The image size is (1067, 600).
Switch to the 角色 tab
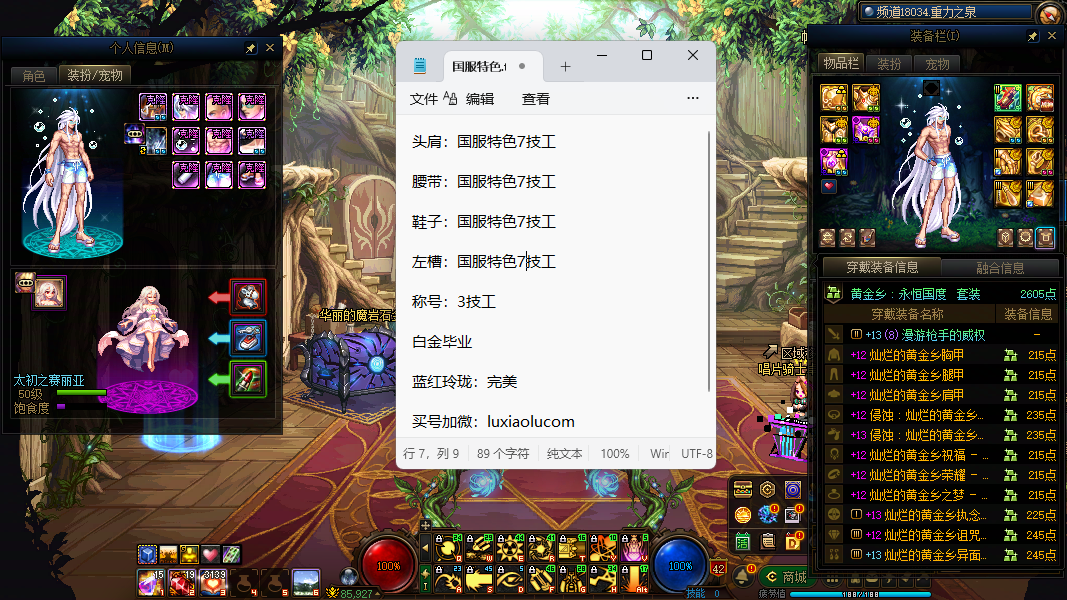tap(33, 75)
